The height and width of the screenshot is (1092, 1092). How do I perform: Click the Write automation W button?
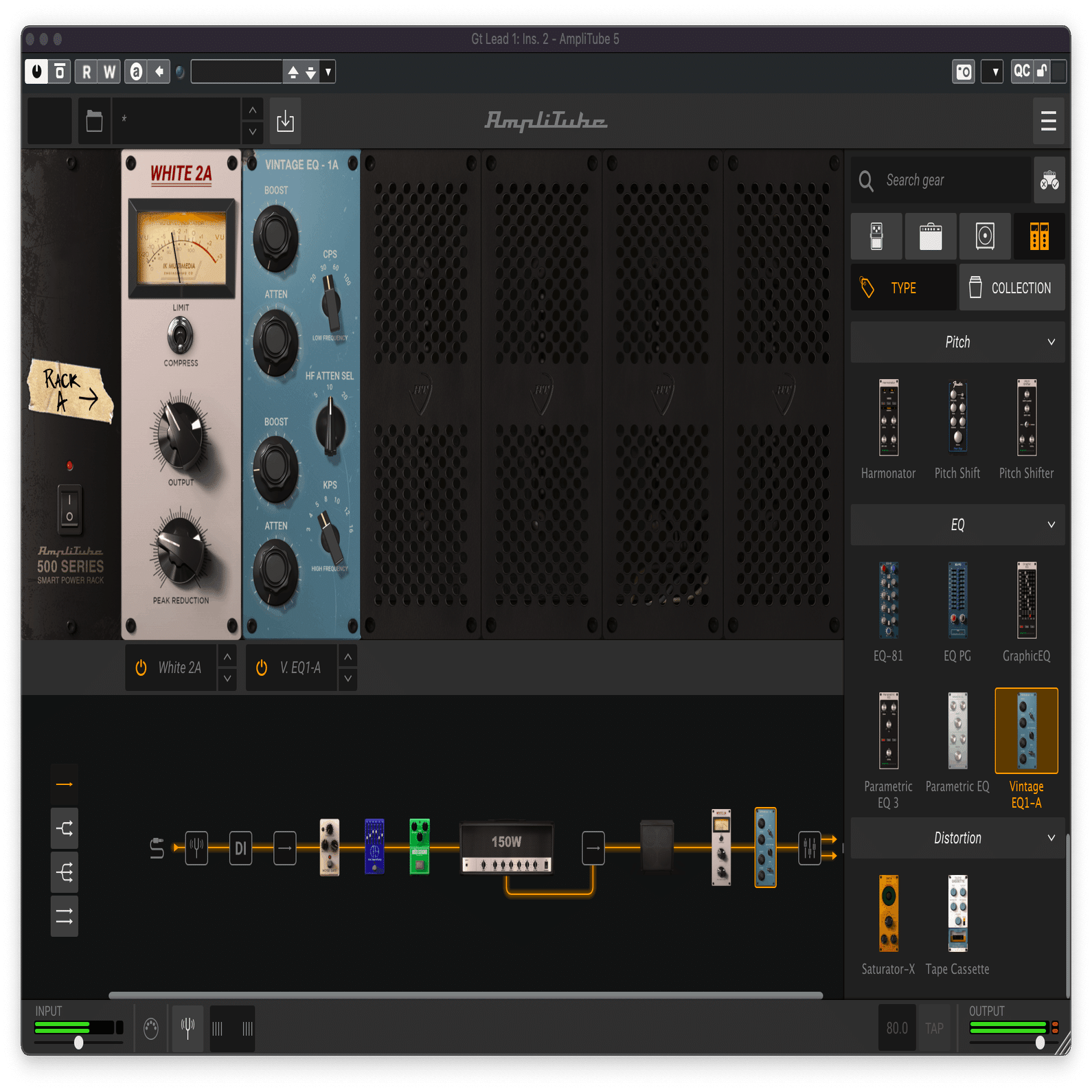coord(109,71)
